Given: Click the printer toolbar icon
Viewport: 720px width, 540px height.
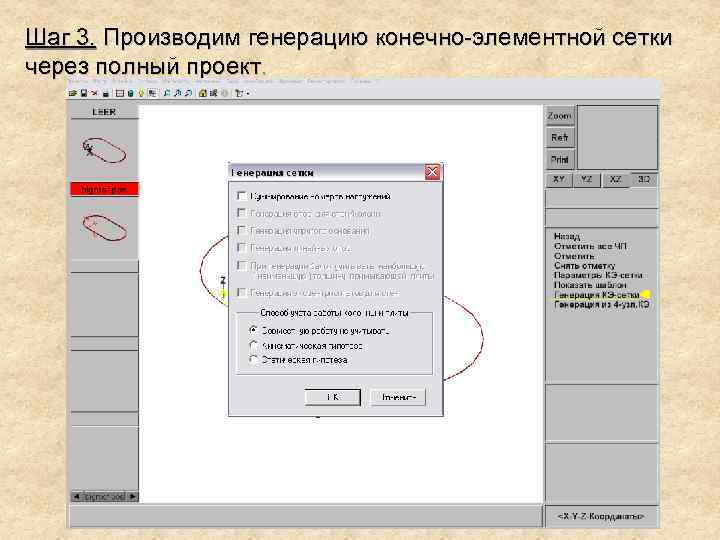Looking at the screenshot, I should [x=106, y=94].
